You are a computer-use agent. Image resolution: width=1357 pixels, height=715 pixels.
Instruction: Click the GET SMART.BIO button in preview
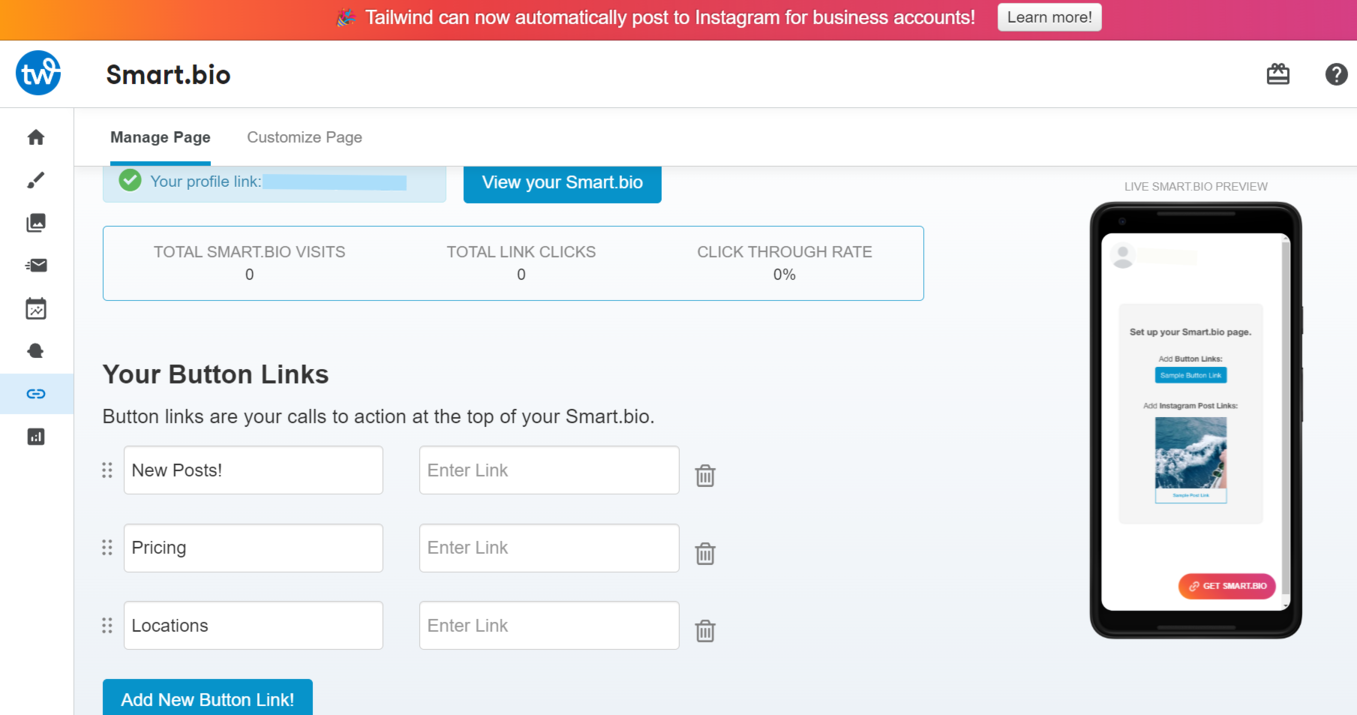point(1227,586)
